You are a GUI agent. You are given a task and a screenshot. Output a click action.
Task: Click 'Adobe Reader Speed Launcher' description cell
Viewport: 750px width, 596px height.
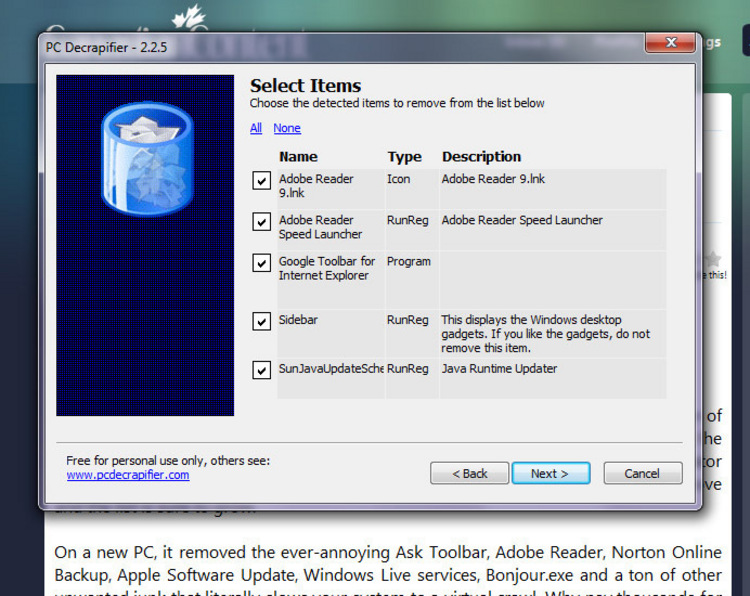(x=553, y=231)
